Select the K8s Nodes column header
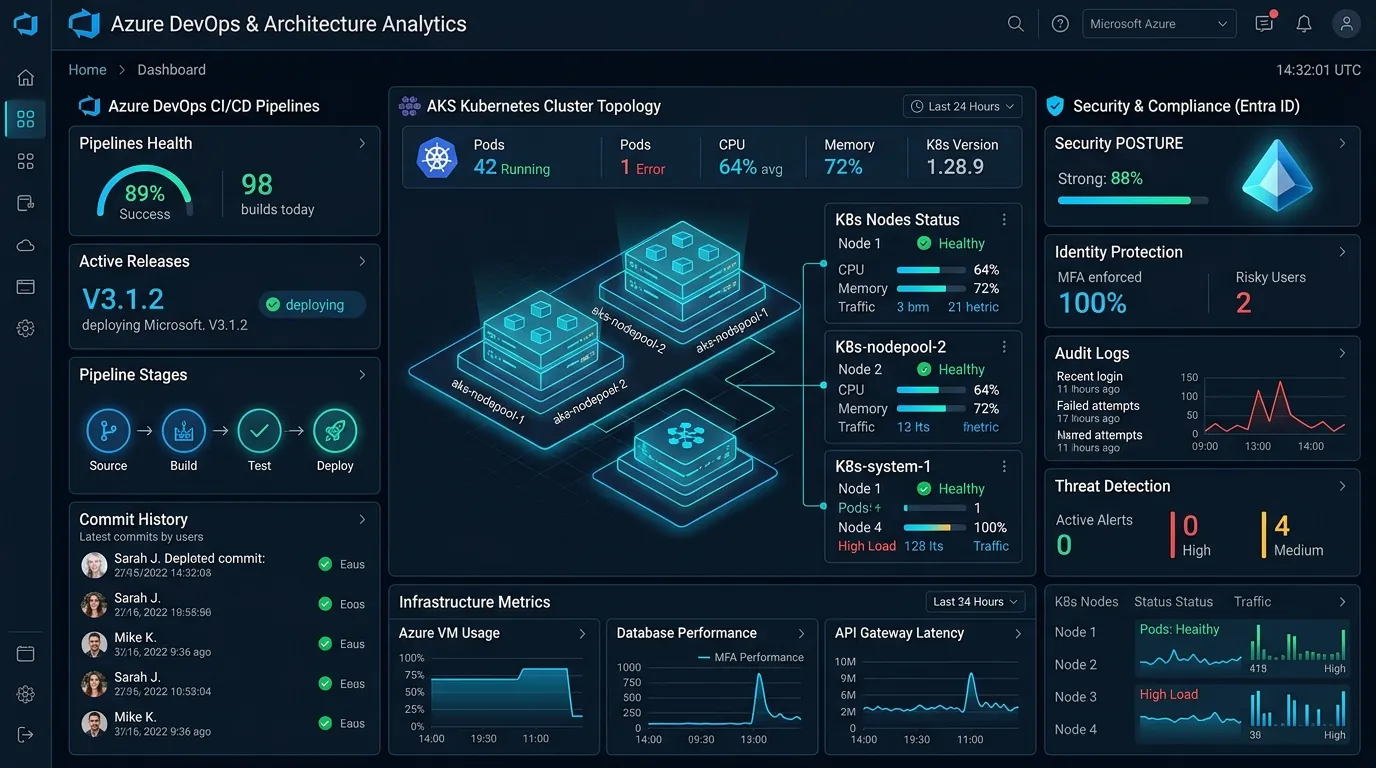 (x=1086, y=602)
